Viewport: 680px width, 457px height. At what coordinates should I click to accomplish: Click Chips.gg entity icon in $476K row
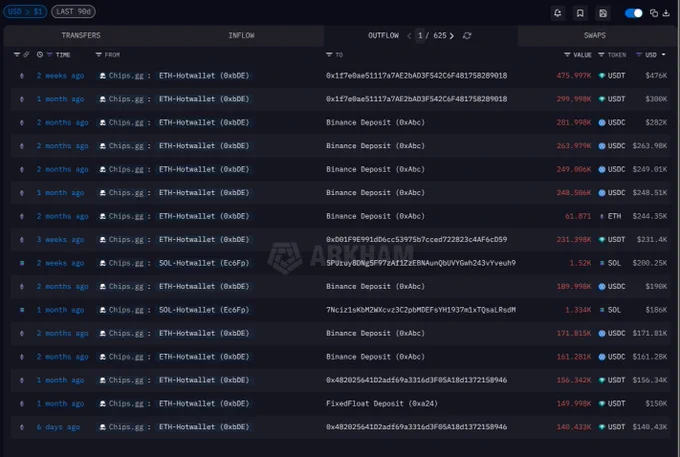pyautogui.click(x=103, y=75)
